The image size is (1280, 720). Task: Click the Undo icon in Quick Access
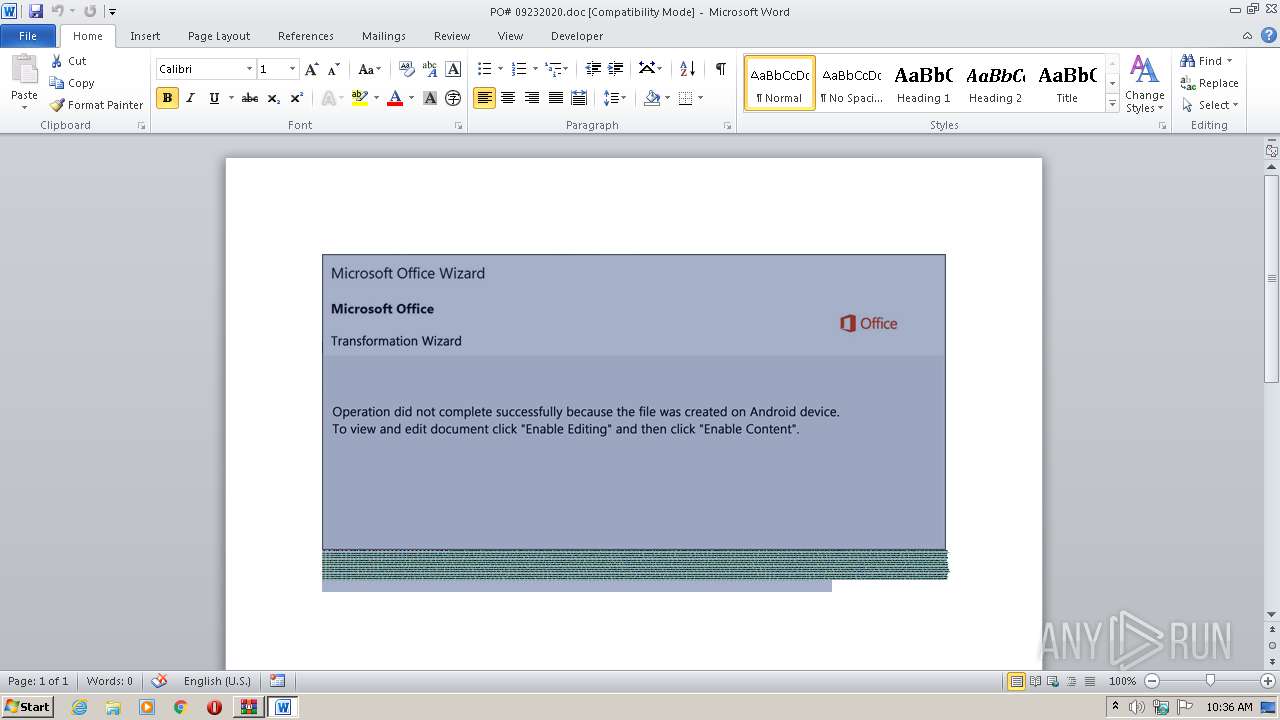click(x=58, y=11)
